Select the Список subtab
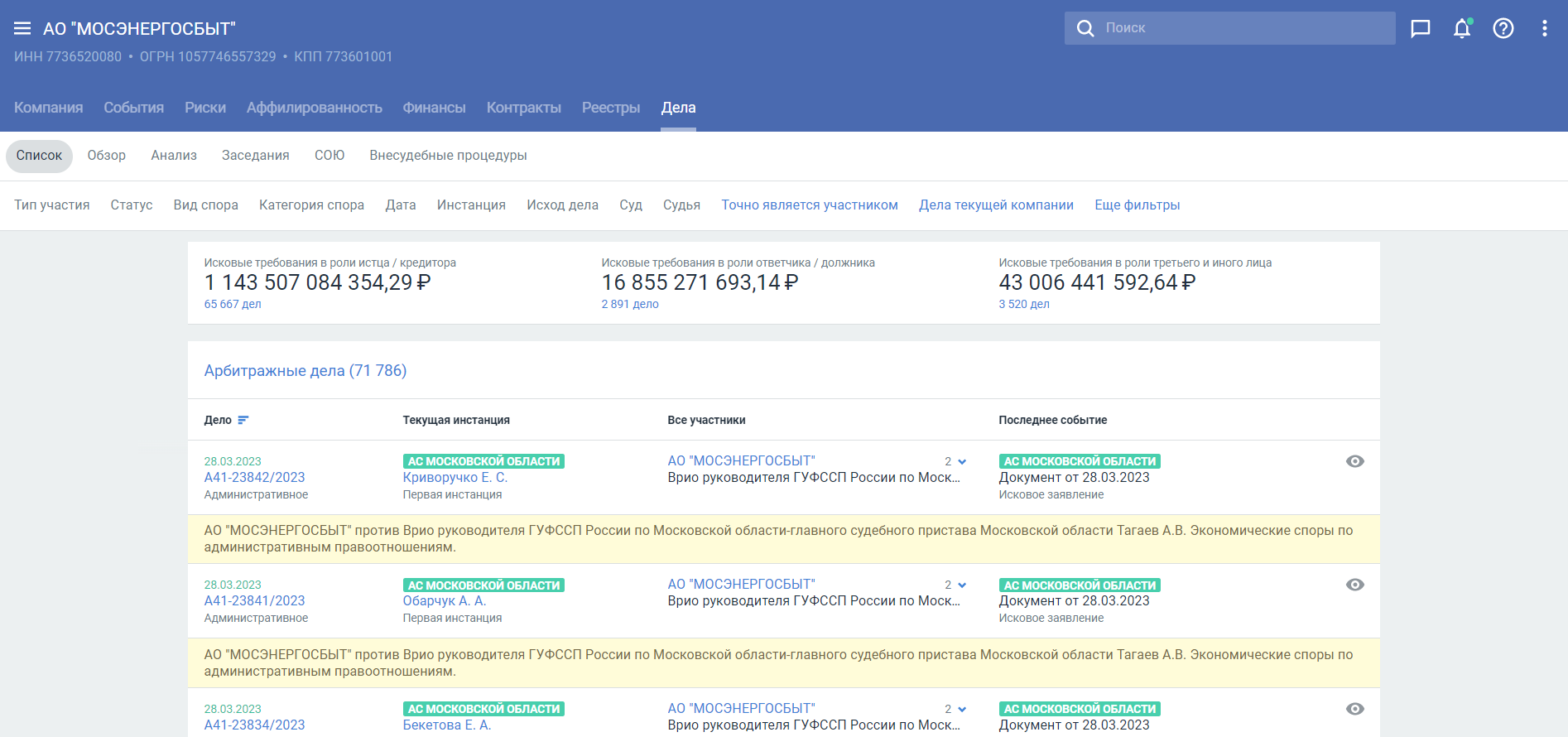The width and height of the screenshot is (1568, 737). point(40,156)
